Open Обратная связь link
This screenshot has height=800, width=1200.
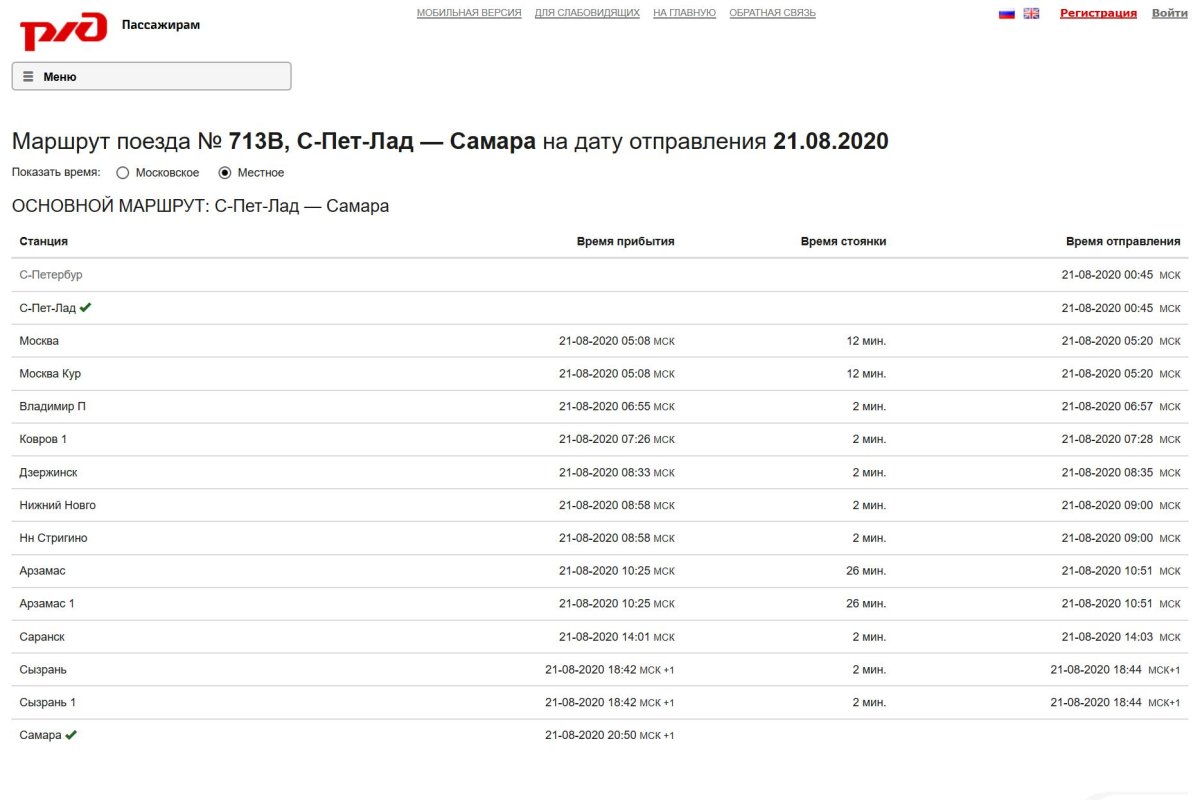point(772,13)
